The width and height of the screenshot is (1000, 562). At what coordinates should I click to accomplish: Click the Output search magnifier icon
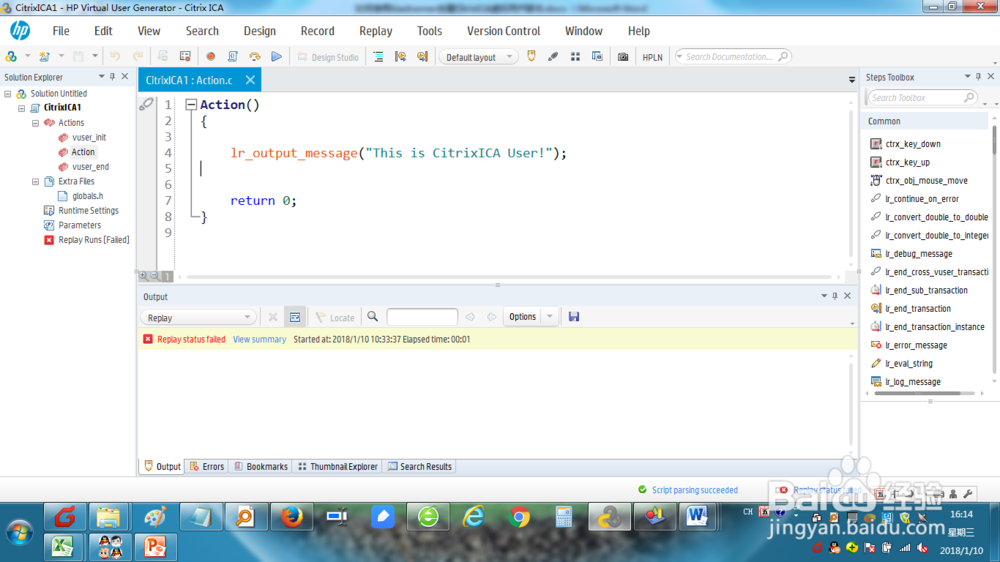click(372, 316)
